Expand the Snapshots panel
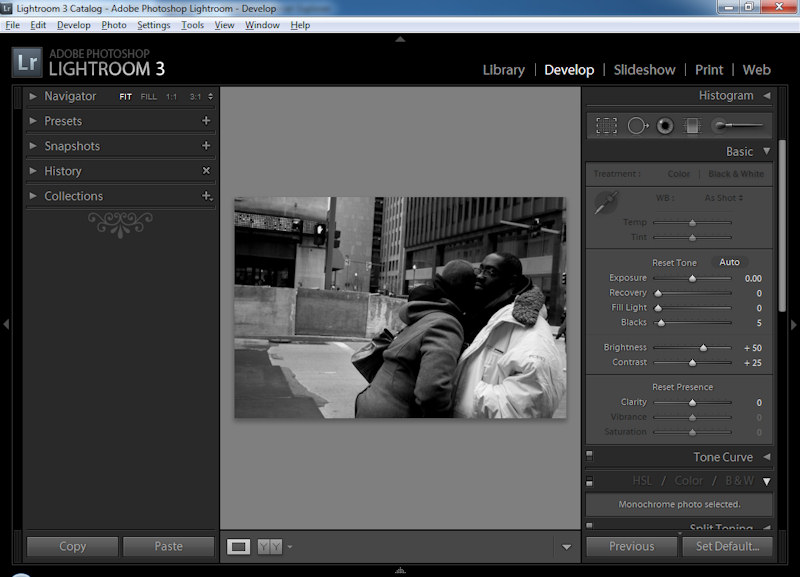The image size is (800, 577). point(33,146)
